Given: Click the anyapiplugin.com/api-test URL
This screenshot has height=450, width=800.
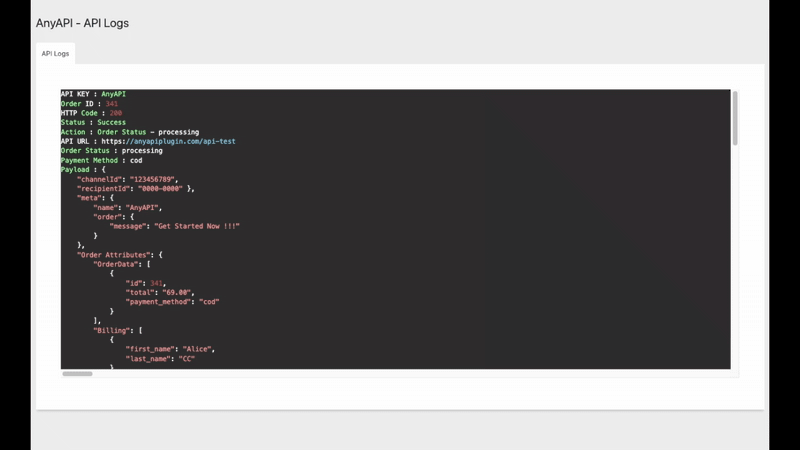Looking at the screenshot, I should pos(168,141).
